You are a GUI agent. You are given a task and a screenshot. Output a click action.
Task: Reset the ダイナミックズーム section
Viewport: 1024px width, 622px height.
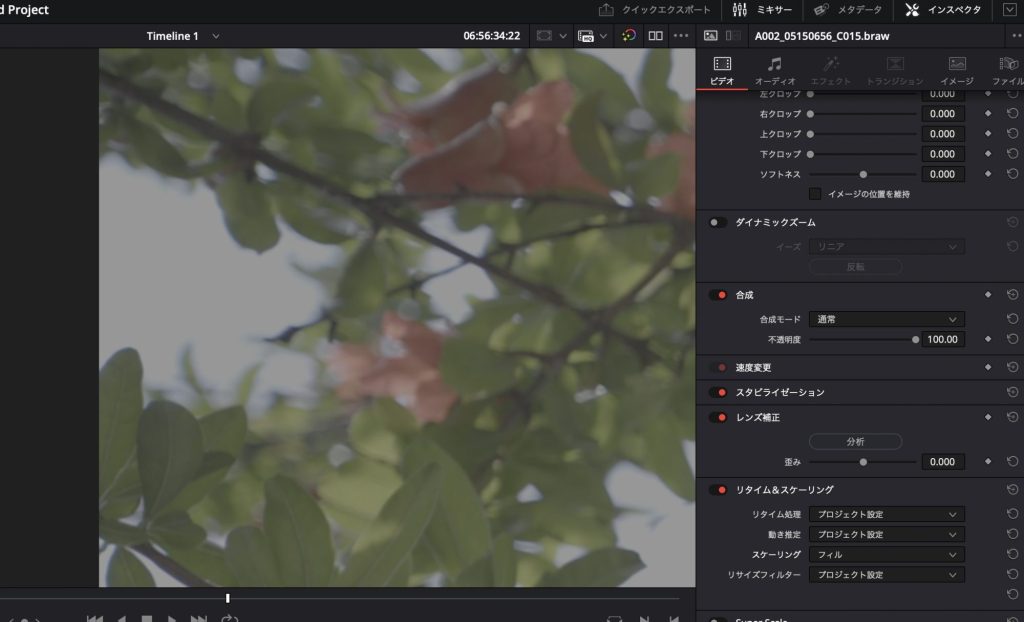[x=1012, y=223]
